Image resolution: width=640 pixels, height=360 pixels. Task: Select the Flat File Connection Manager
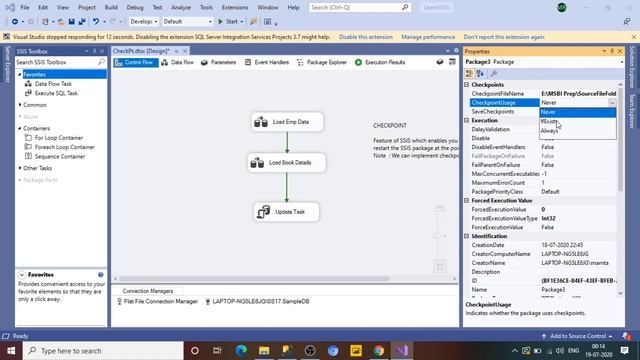(x=158, y=302)
